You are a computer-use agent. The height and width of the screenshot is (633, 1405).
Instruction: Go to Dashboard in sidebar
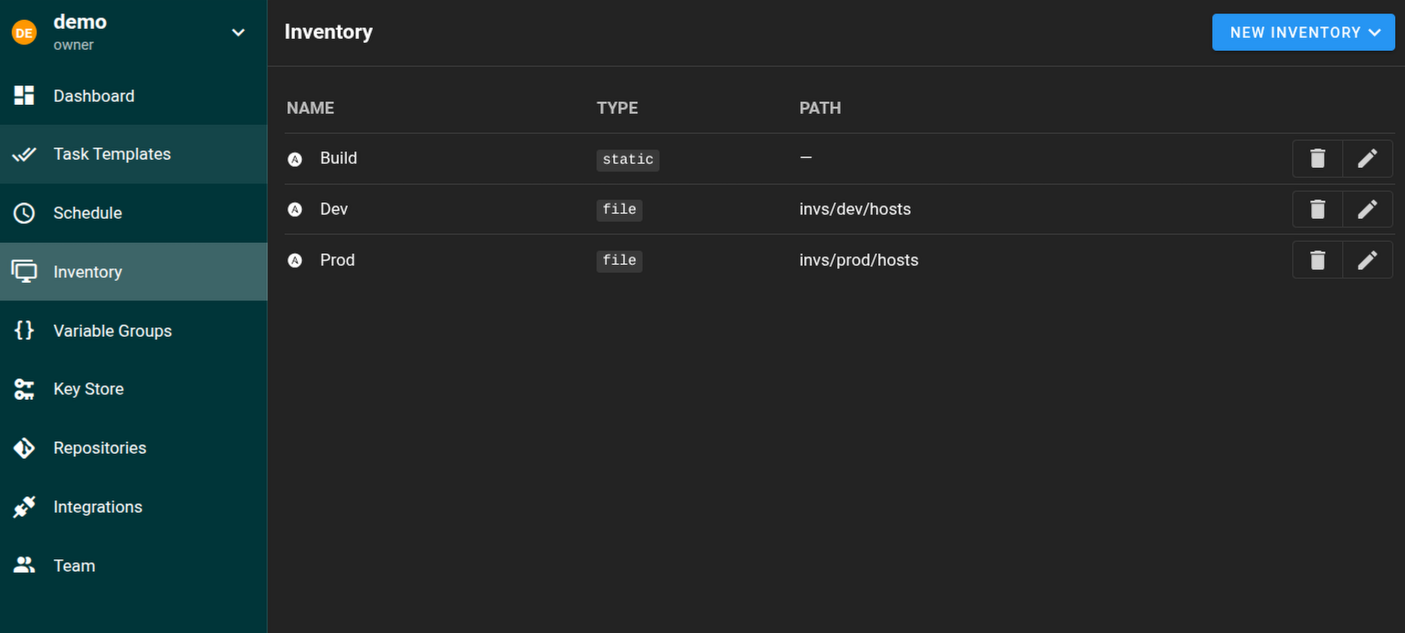[94, 96]
